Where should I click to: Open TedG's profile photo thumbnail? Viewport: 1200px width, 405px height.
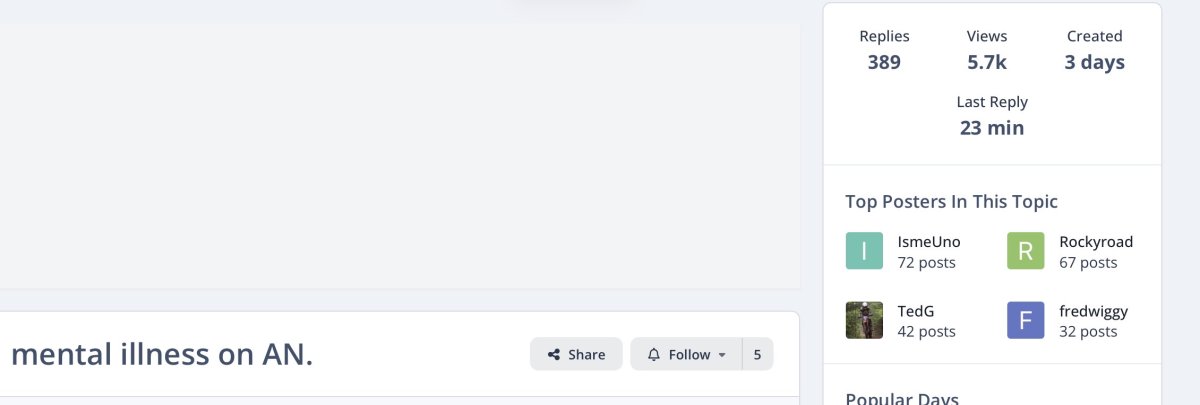click(x=864, y=320)
